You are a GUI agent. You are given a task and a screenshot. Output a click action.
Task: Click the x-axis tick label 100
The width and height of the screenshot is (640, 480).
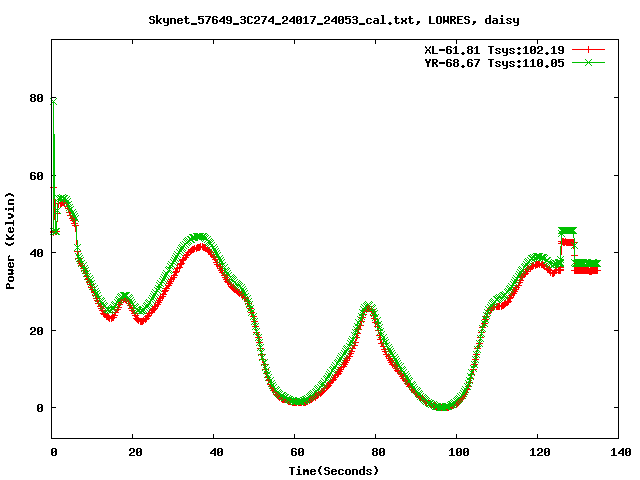click(458, 452)
